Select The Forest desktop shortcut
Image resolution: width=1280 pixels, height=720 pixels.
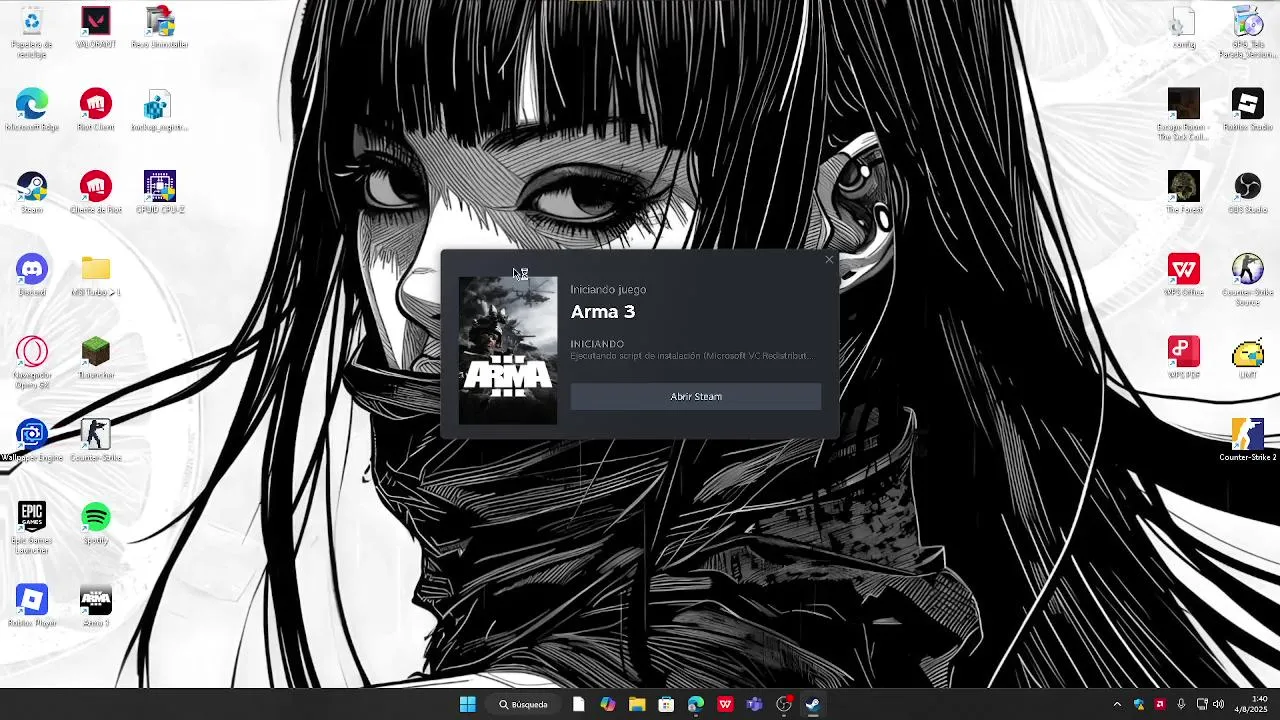tap(1184, 193)
